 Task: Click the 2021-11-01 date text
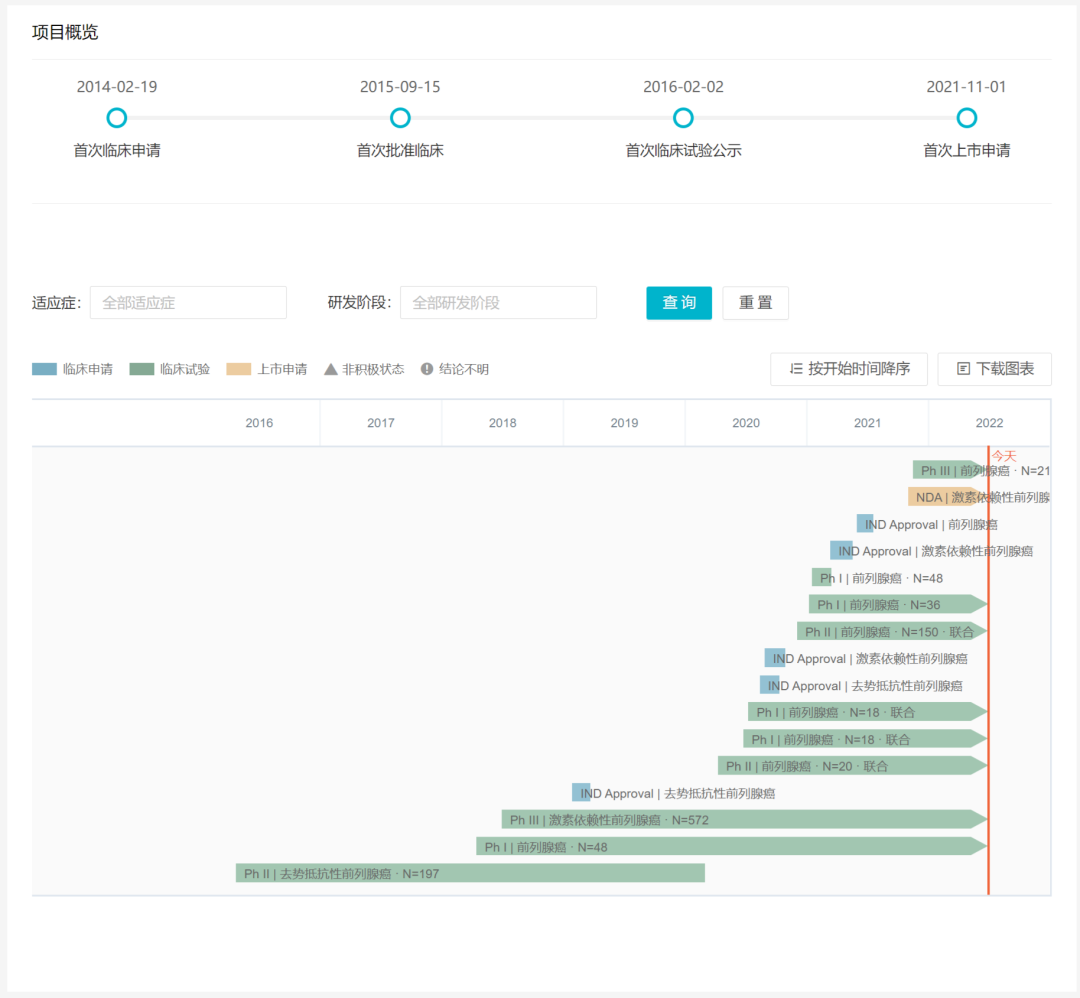point(966,87)
